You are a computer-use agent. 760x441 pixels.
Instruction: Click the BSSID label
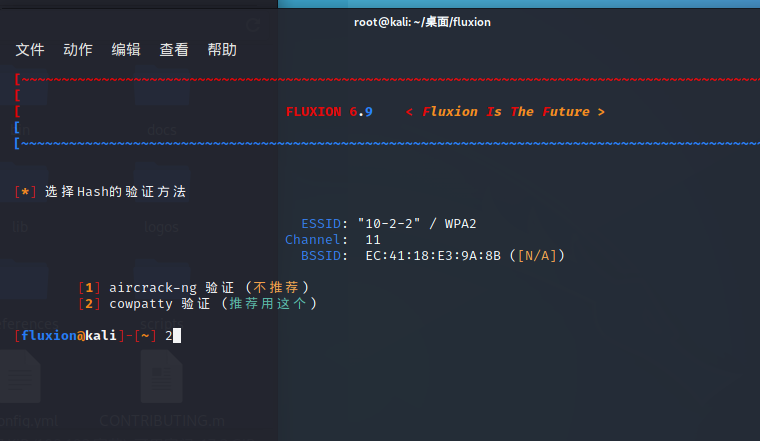pyautogui.click(x=321, y=256)
